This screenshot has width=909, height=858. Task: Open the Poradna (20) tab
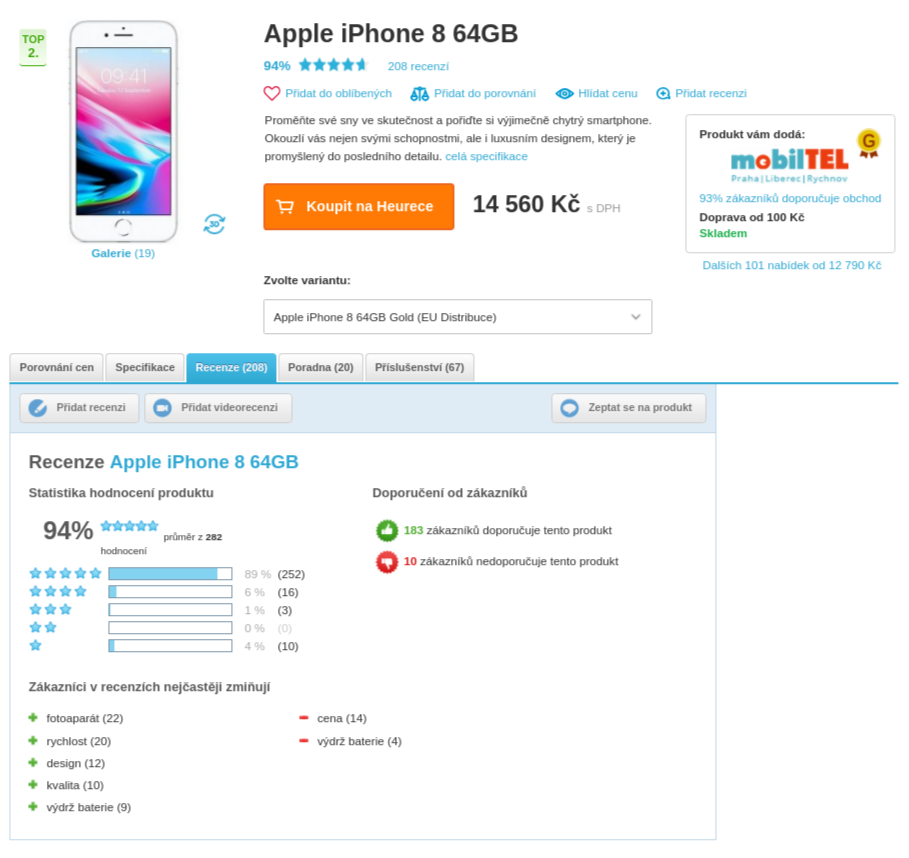321,367
